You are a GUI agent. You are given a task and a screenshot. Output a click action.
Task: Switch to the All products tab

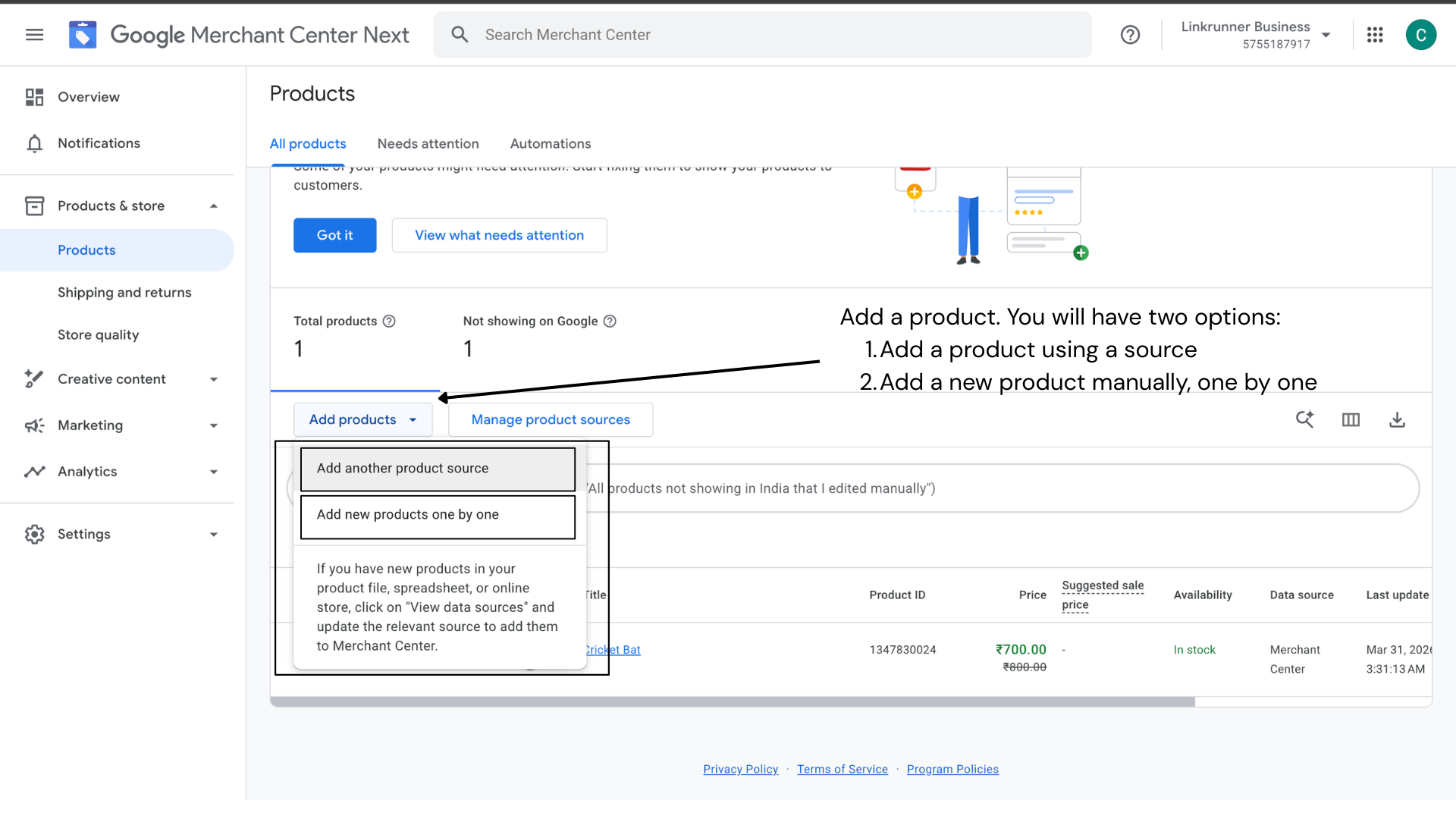[308, 143]
